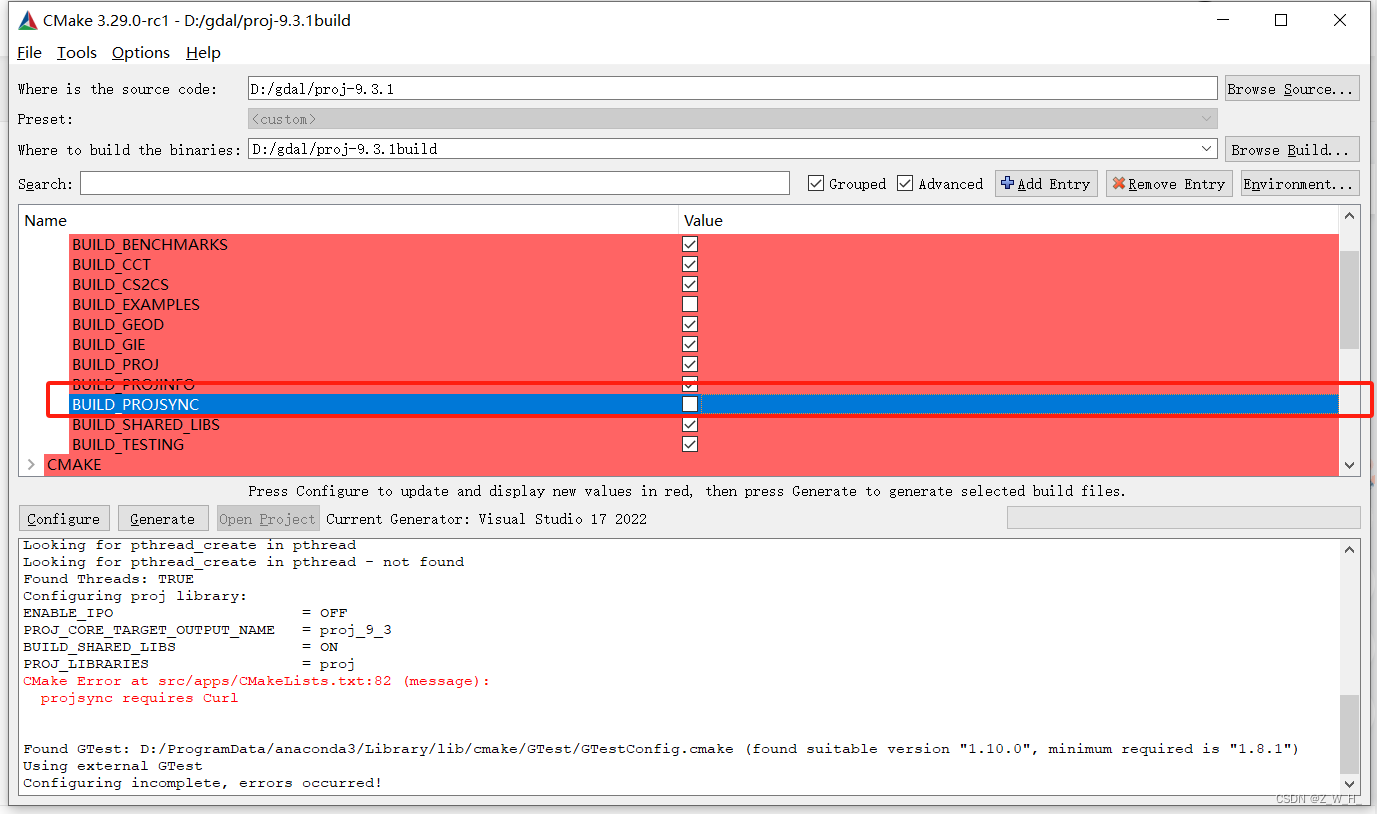Open the build binaries path dropdown
Viewport: 1377px width, 814px height.
tap(1206, 149)
